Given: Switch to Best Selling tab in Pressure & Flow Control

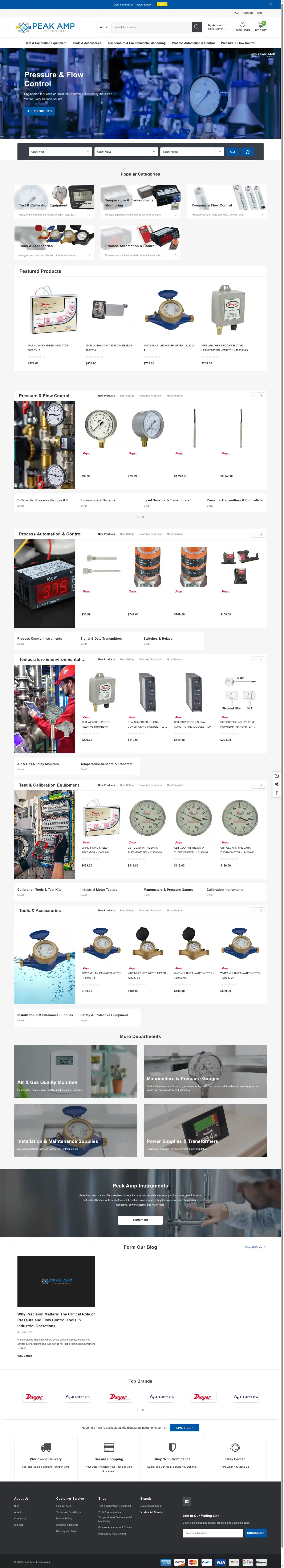Looking at the screenshot, I should coord(127,396).
